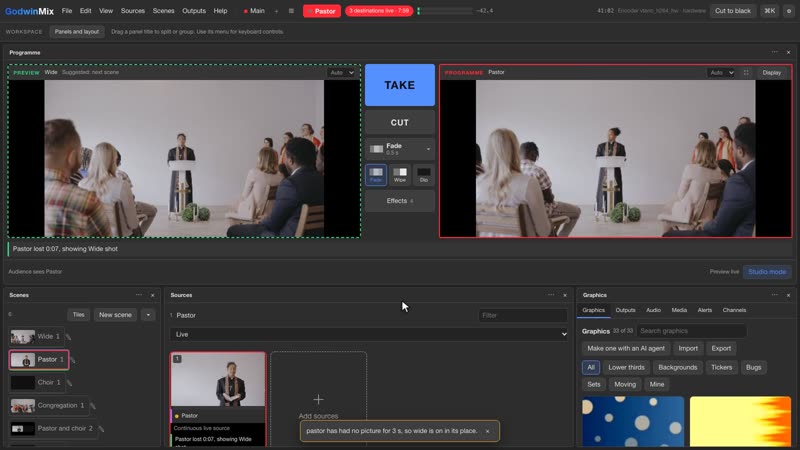Open the New scene dropdown arrow
800x450 pixels.
148,315
